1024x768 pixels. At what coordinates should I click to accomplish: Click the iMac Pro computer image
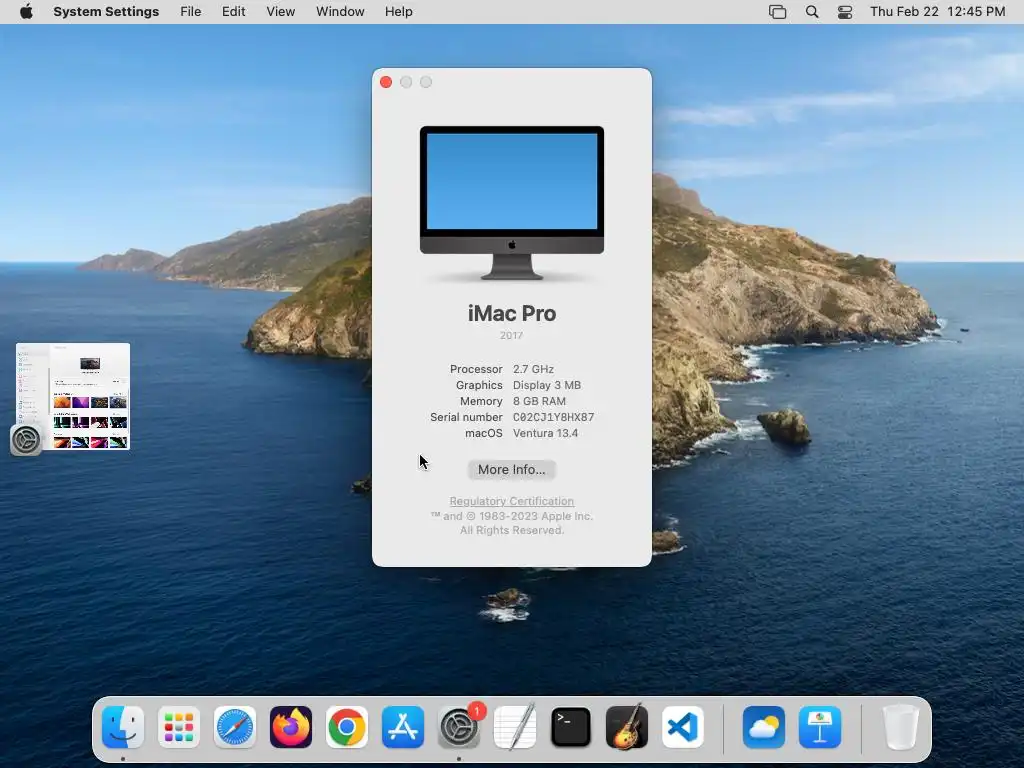click(x=511, y=202)
